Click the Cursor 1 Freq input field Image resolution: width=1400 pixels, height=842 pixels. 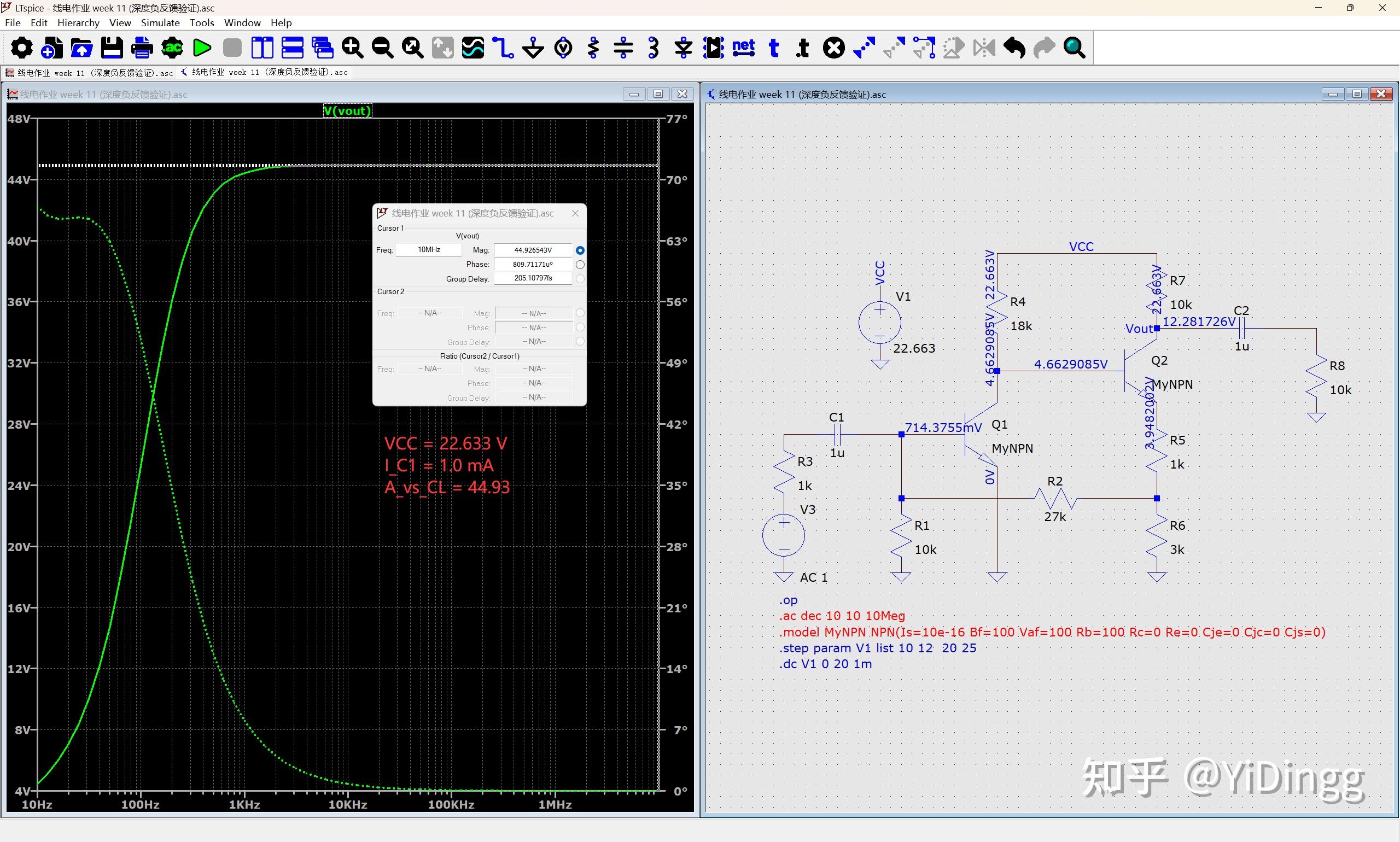pyautogui.click(x=428, y=250)
